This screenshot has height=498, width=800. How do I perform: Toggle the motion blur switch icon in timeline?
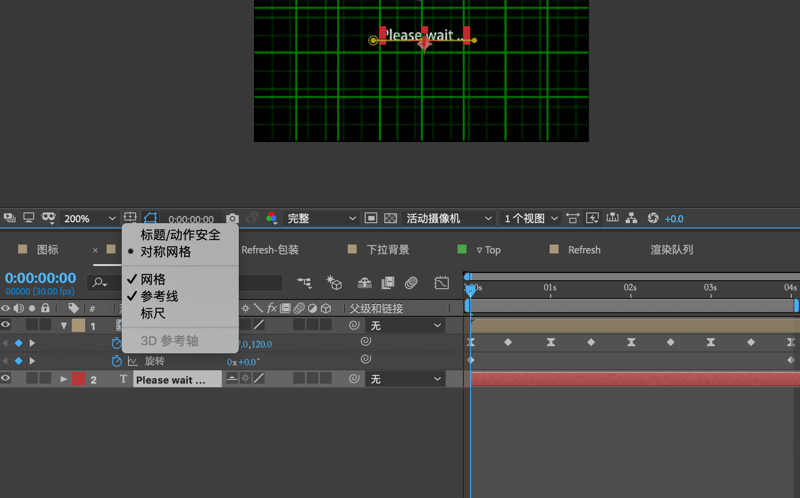(411, 283)
